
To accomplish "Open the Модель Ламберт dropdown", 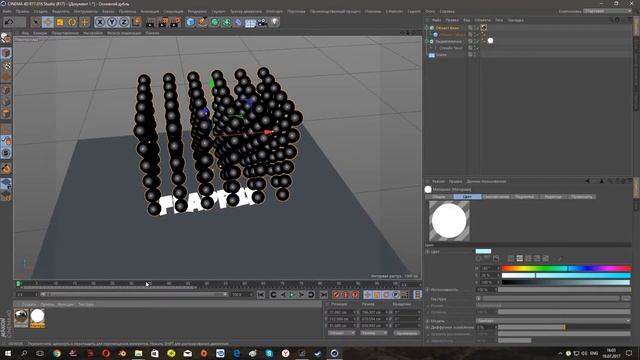I will pos(553,321).
